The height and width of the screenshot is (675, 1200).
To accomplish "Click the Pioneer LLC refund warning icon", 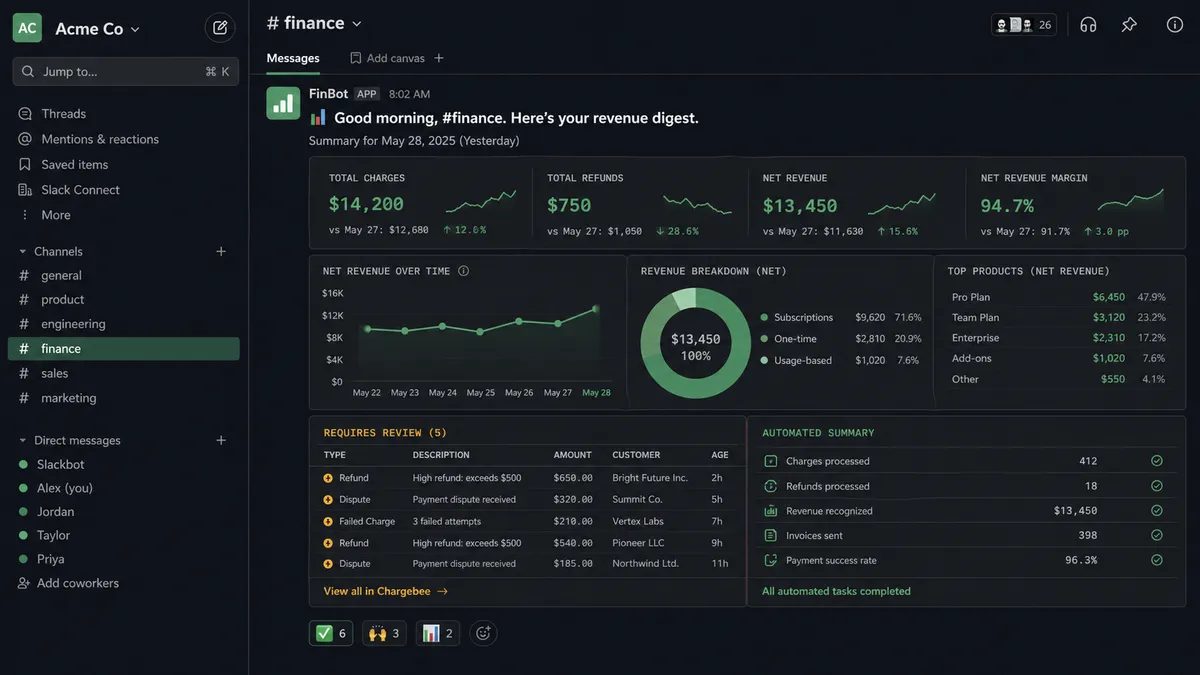I will pyautogui.click(x=328, y=543).
